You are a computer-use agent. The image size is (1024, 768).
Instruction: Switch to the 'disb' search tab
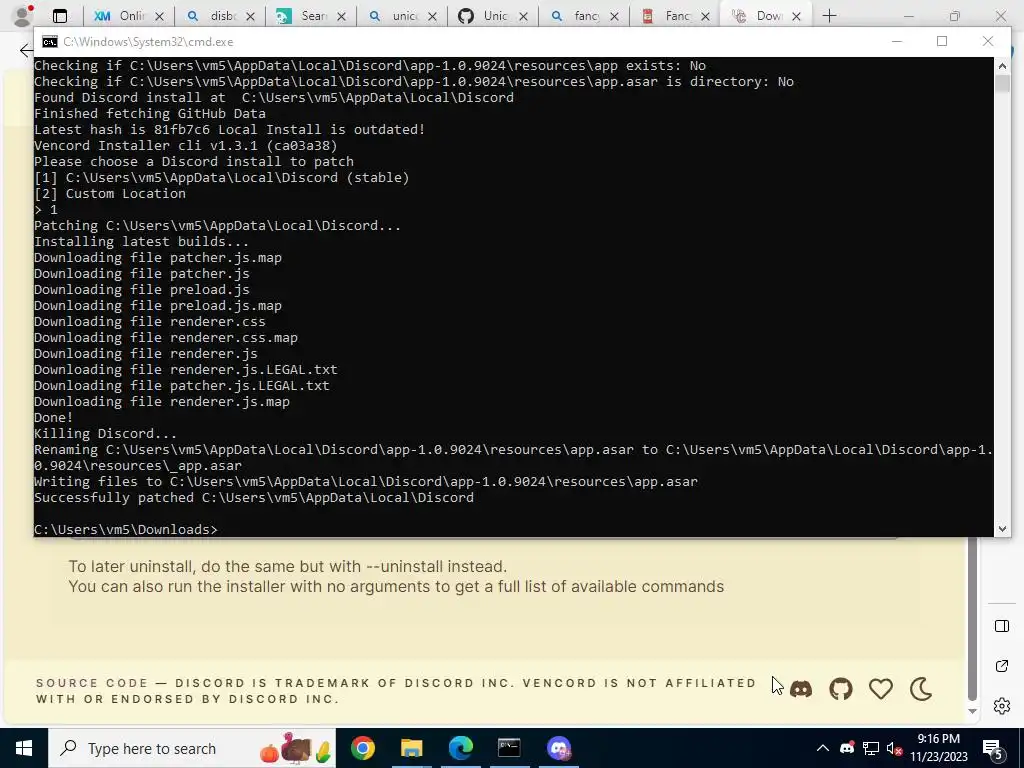[219, 16]
